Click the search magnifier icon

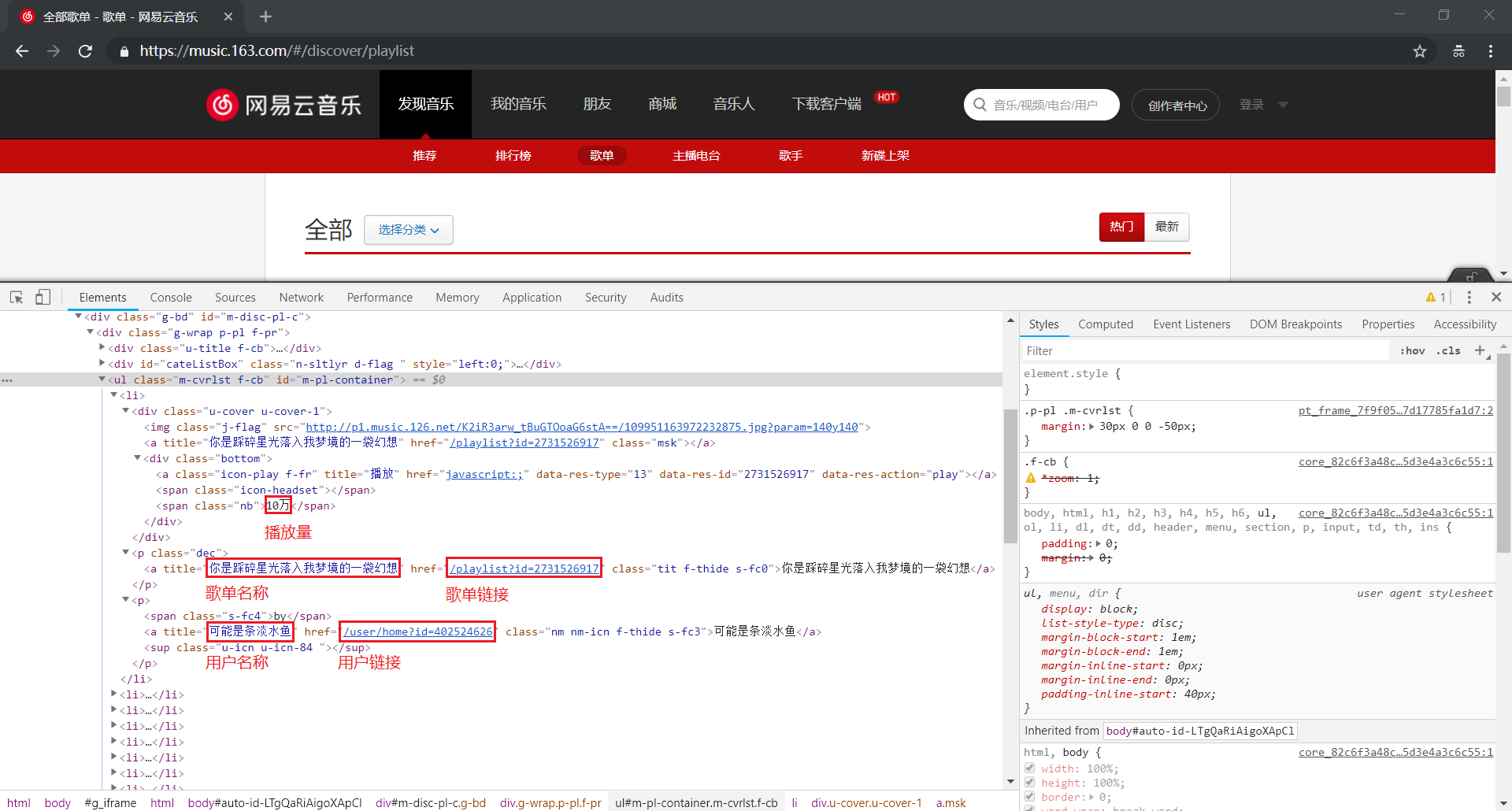(x=980, y=105)
